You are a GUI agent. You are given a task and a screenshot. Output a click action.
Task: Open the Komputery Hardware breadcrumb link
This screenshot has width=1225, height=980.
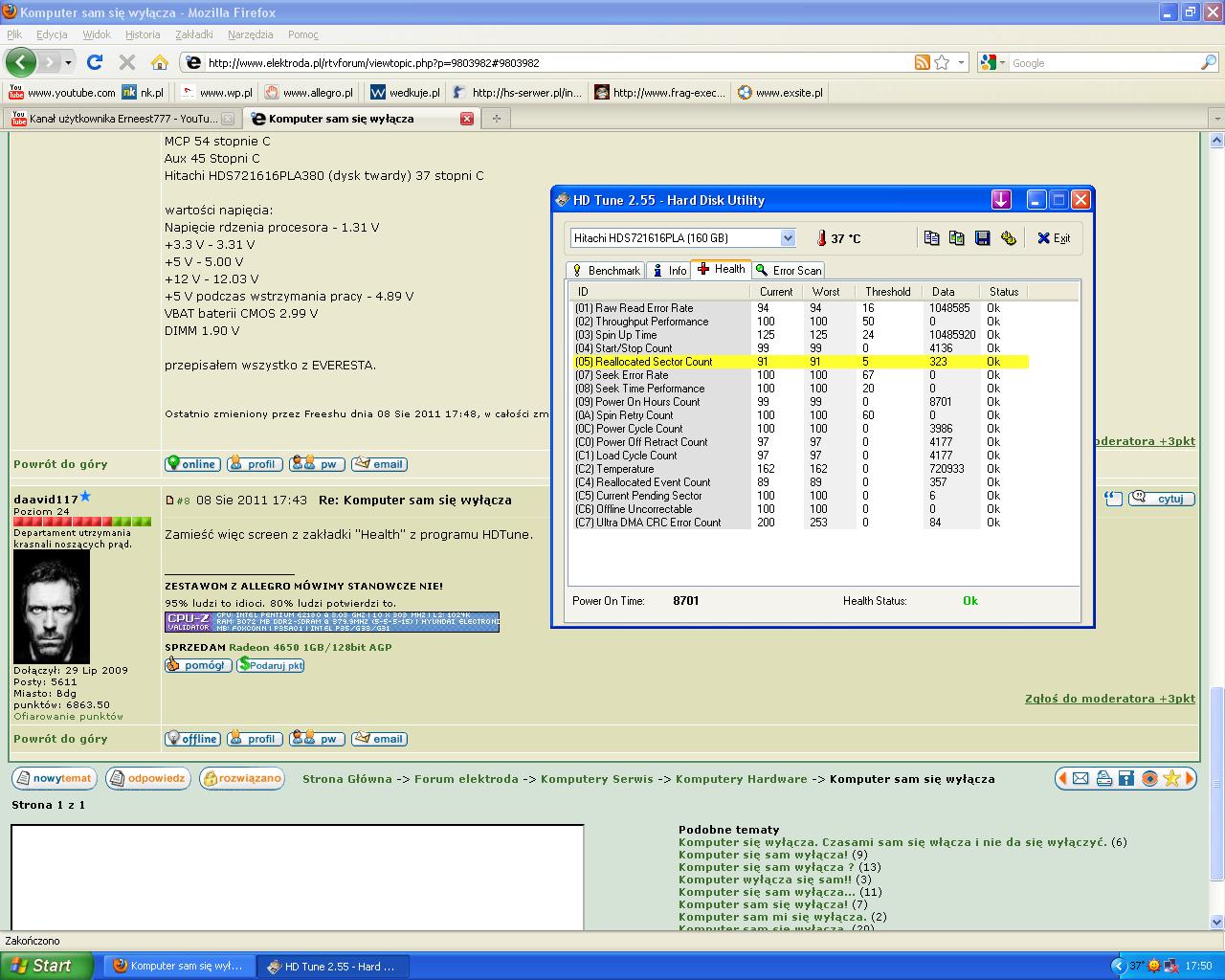point(742,779)
